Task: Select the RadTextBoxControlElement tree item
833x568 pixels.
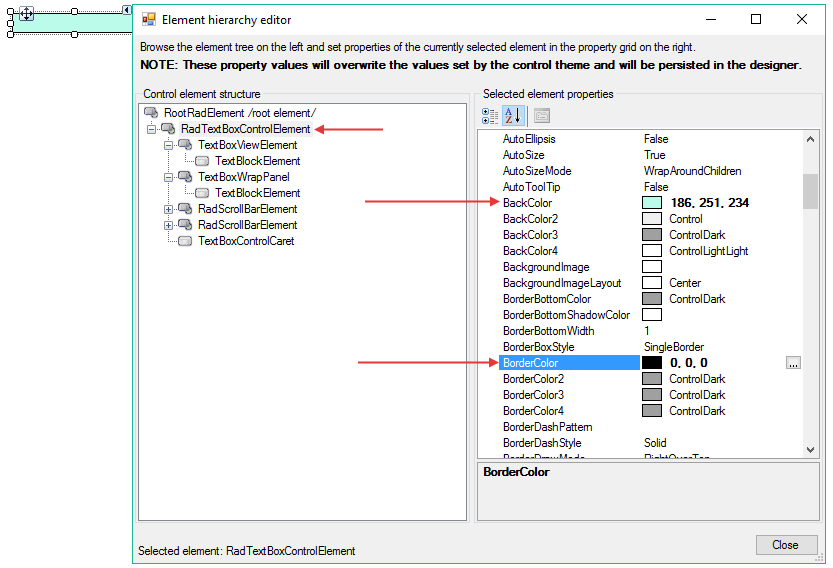Action: (245, 129)
